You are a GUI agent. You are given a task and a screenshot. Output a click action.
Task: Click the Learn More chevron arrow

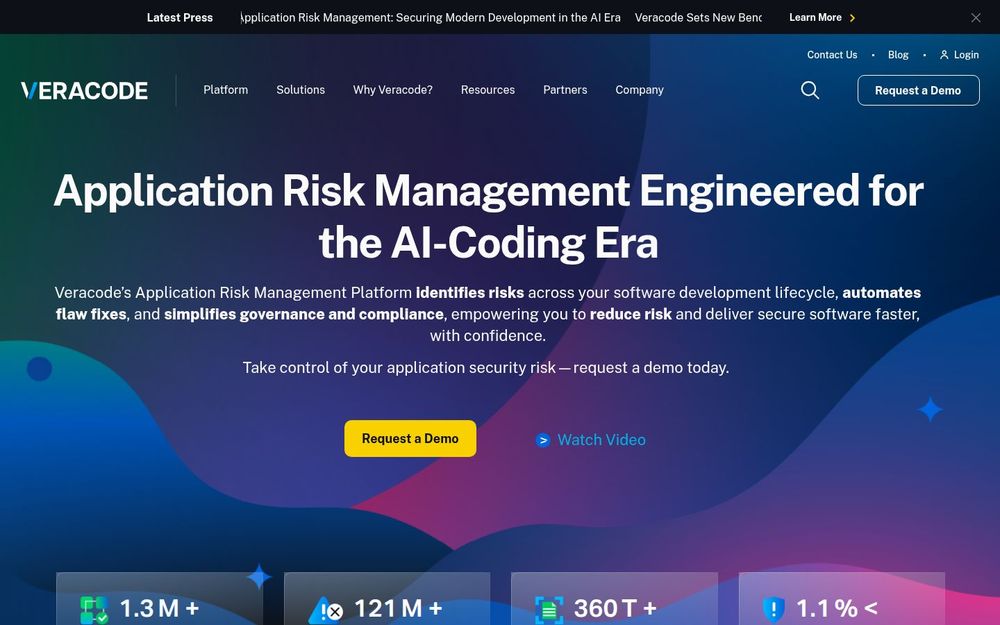pos(853,18)
